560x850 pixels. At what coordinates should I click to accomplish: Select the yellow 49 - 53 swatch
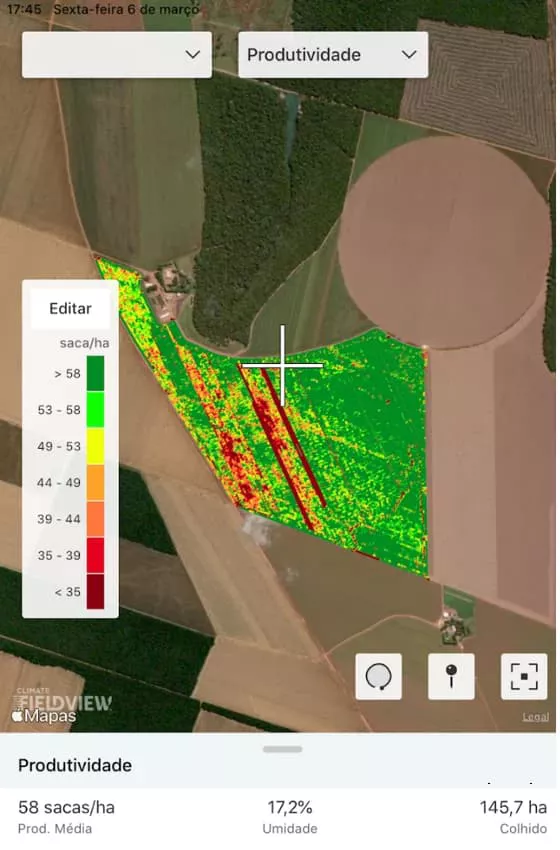[95, 446]
